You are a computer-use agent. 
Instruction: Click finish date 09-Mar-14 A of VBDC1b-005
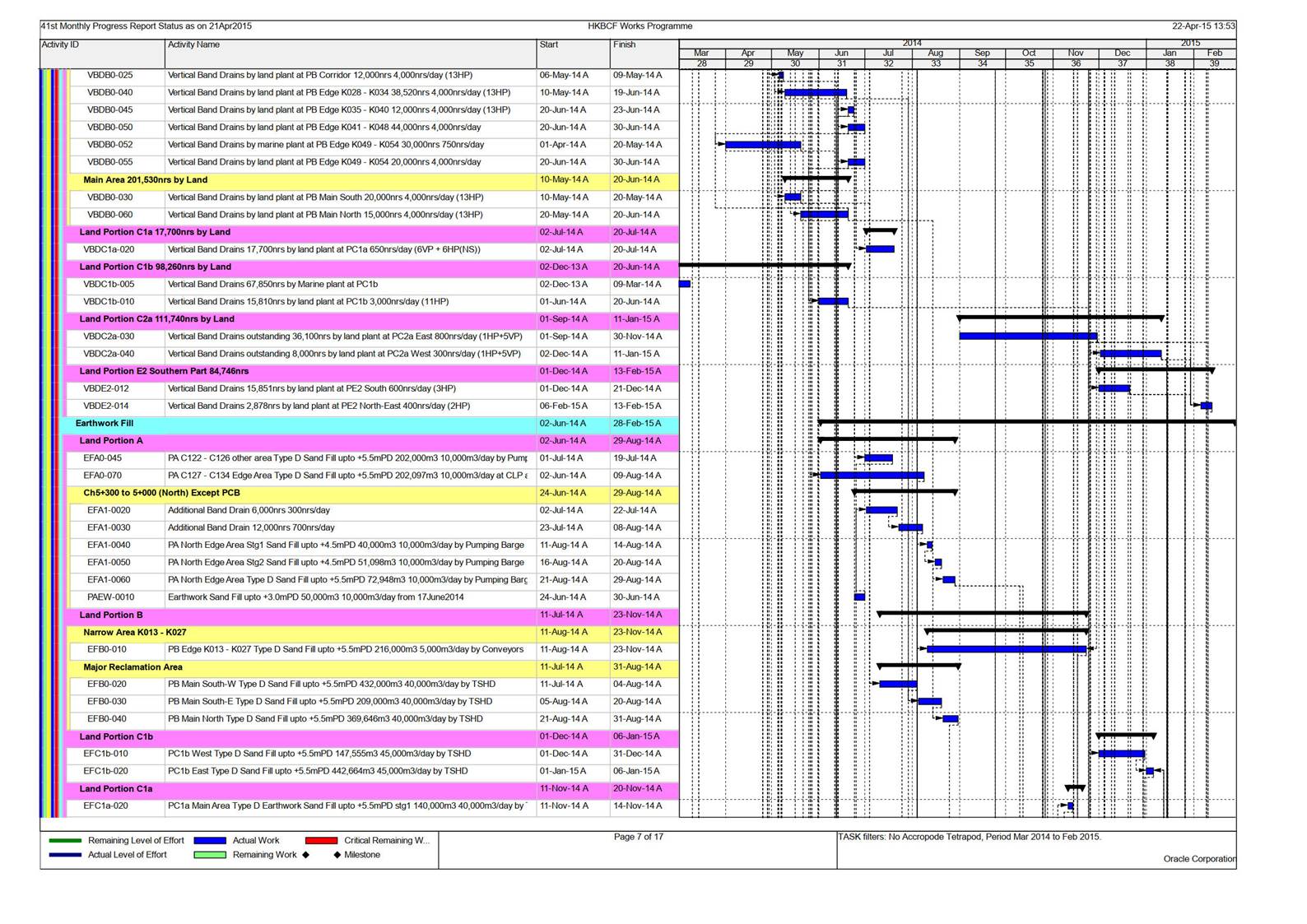637,285
